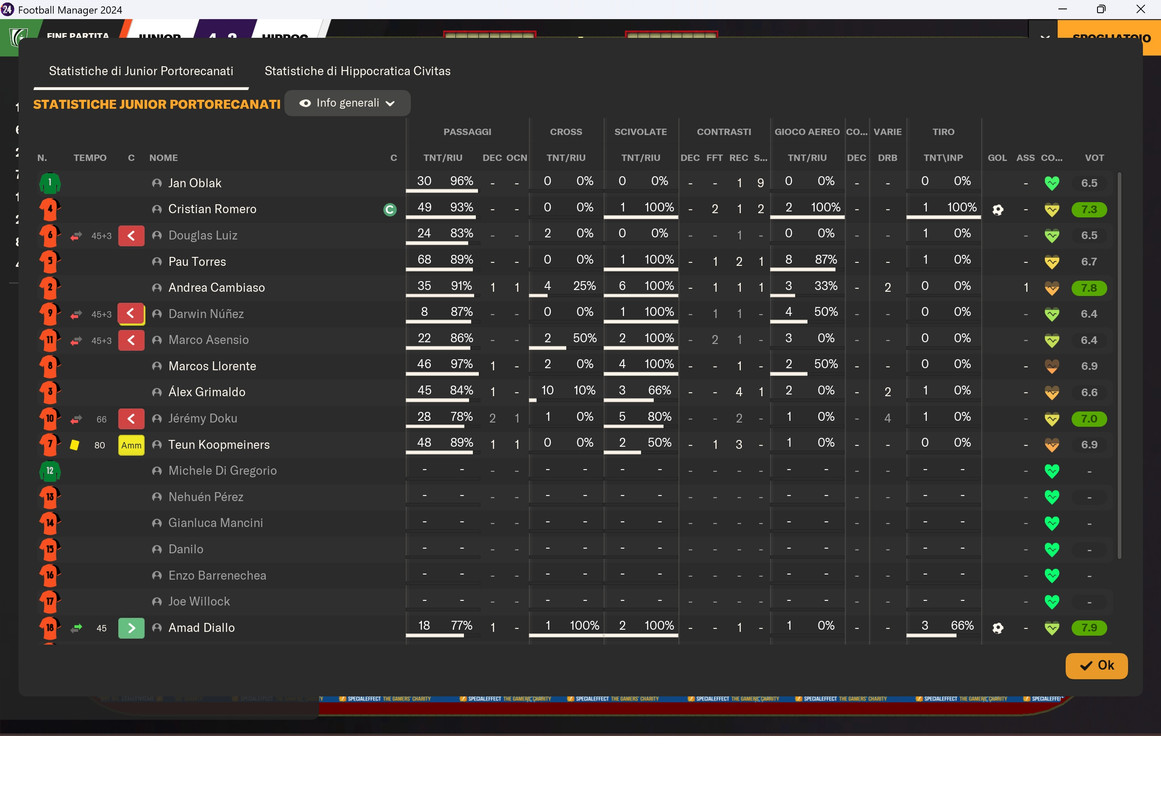Sort by the ASS column header

pos(1026,158)
